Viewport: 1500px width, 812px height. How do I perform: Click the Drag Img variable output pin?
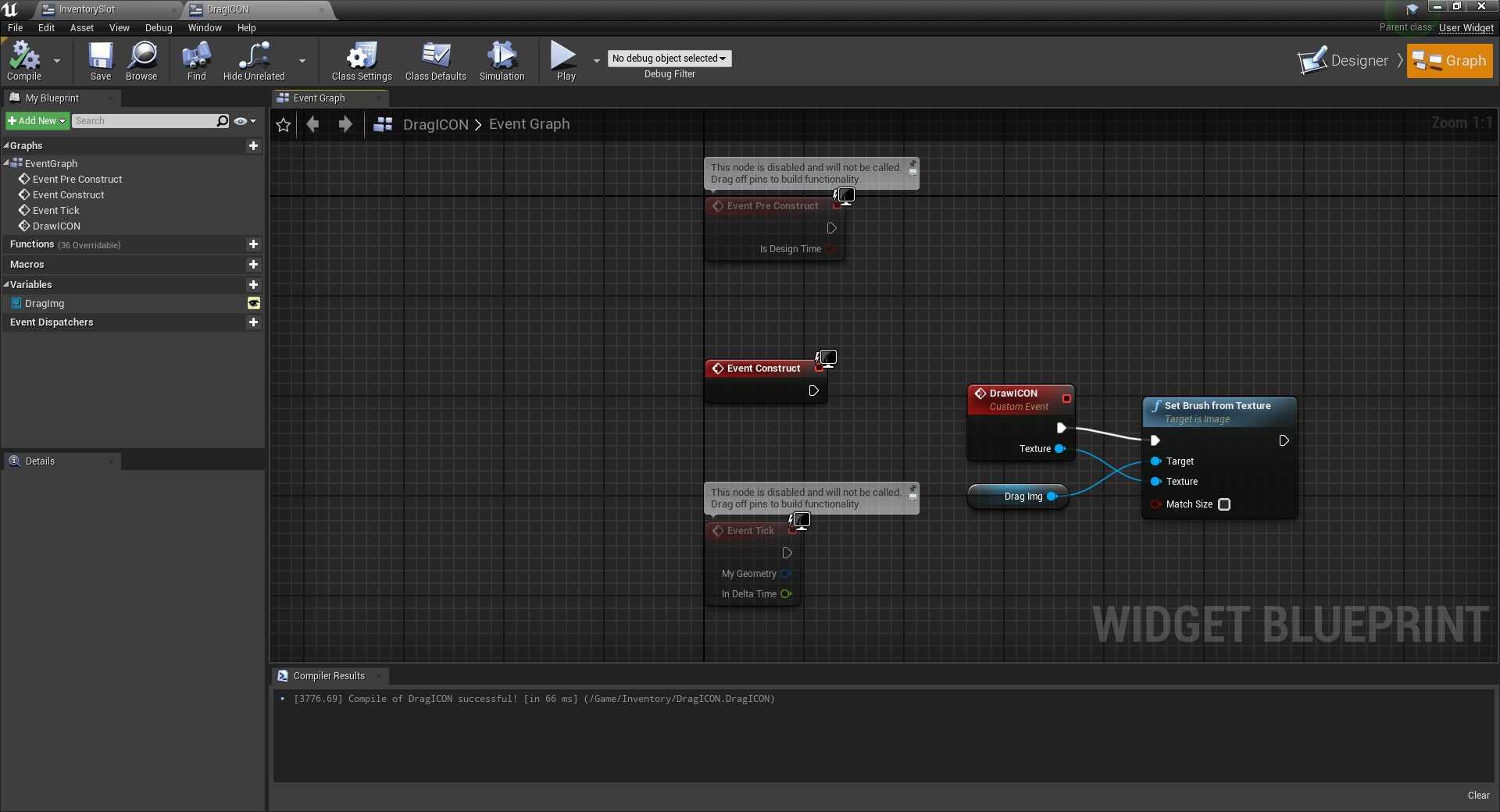tap(1052, 497)
